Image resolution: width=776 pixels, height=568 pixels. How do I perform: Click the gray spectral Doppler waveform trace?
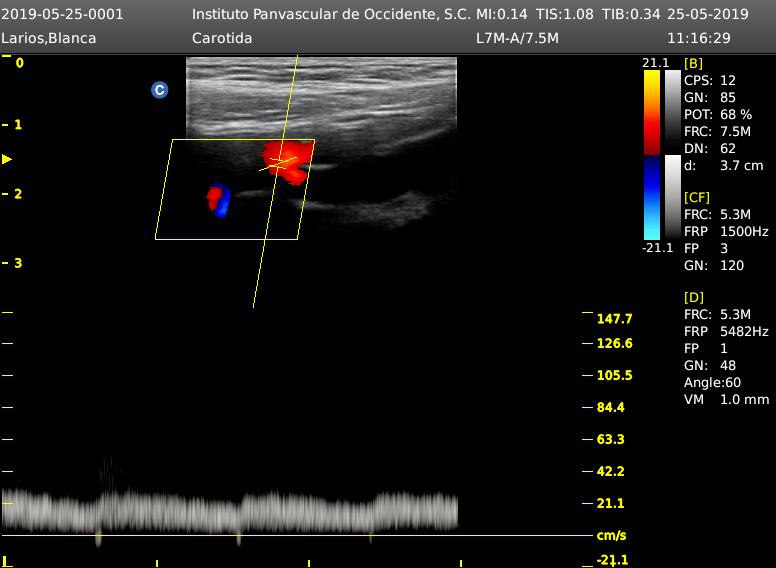tap(230, 512)
